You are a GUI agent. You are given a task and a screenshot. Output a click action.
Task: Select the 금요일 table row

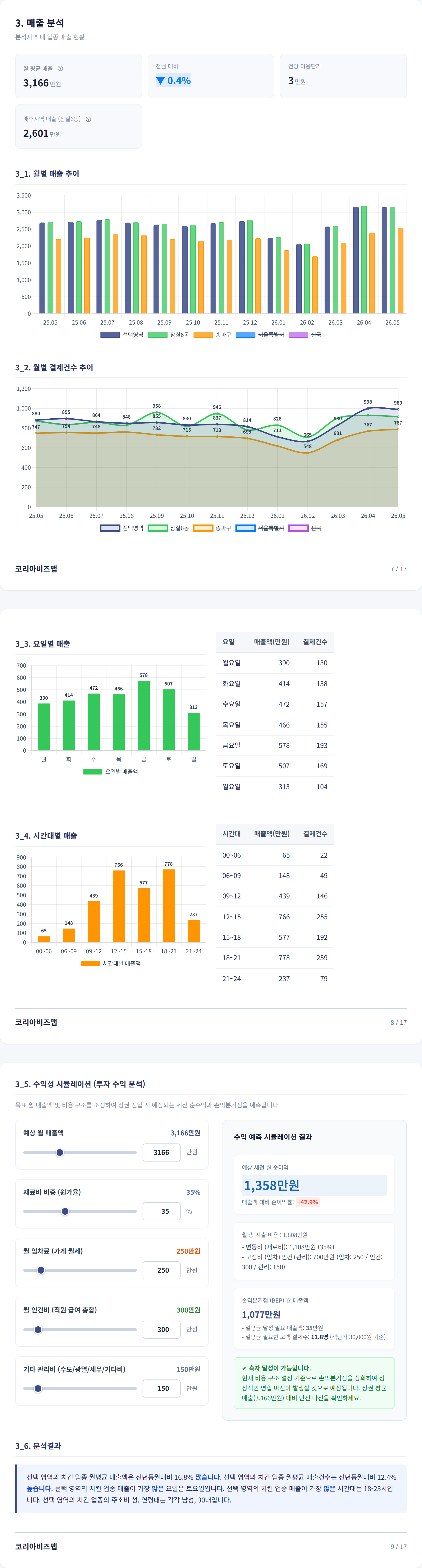(275, 746)
